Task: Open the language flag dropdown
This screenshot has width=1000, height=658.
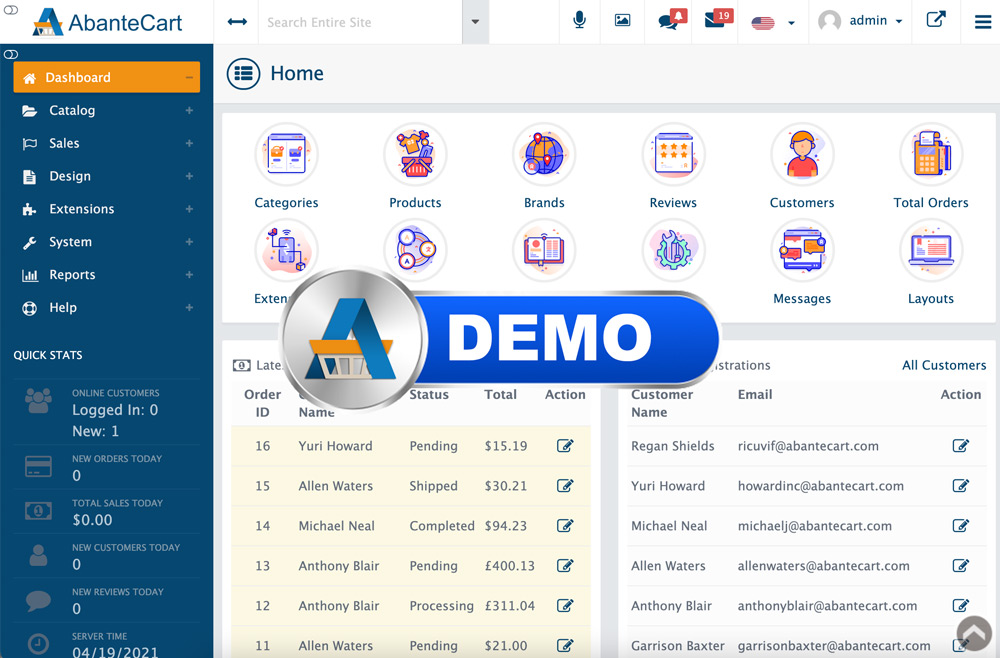Action: click(774, 23)
